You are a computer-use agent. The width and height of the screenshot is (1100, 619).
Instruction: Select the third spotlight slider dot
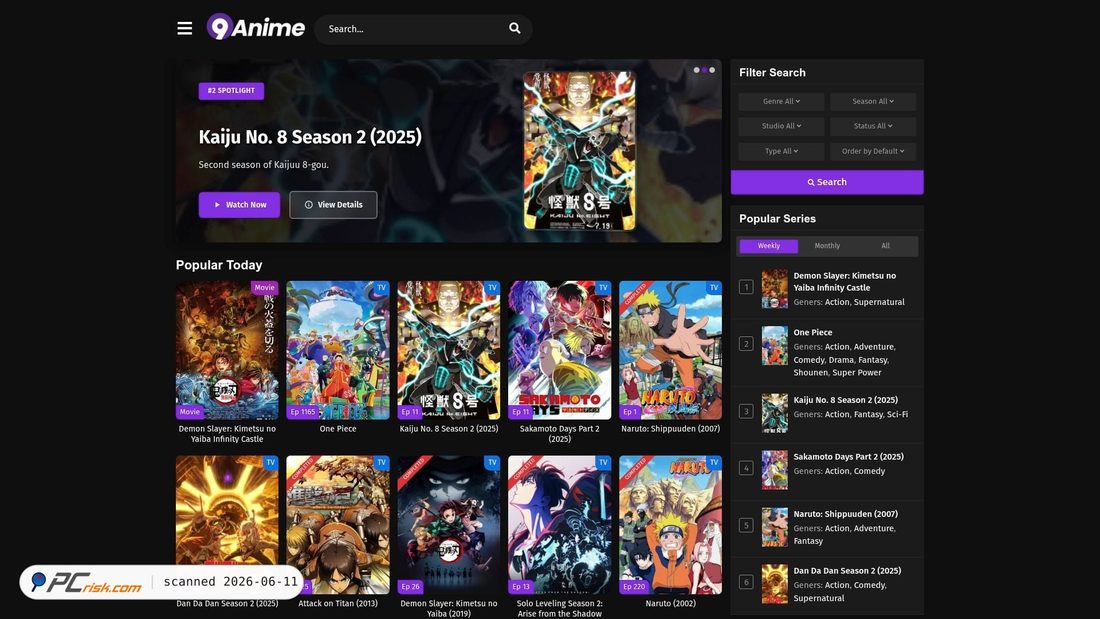coord(712,70)
